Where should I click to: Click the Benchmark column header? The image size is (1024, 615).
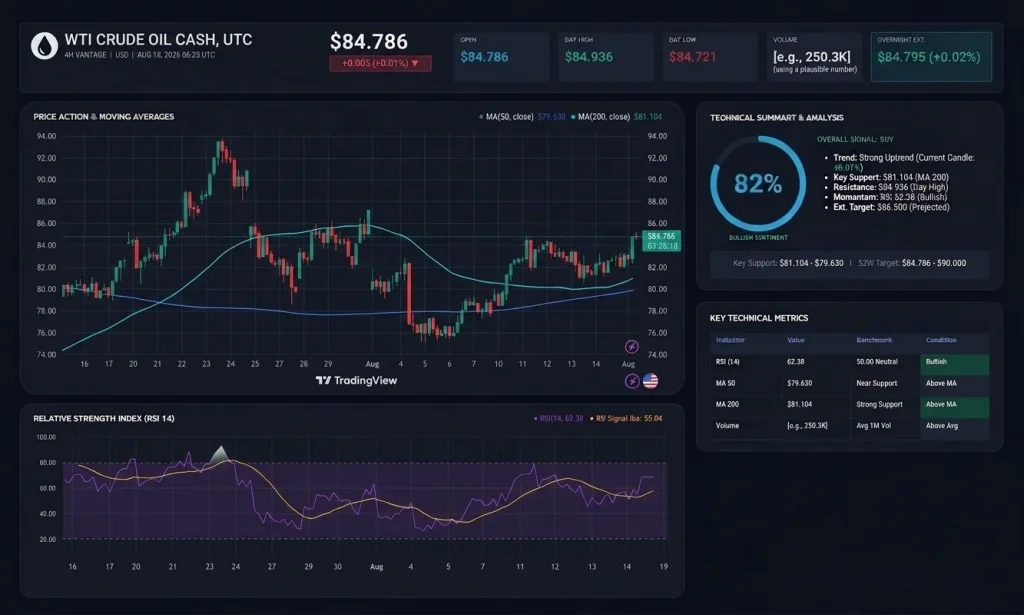pos(874,340)
